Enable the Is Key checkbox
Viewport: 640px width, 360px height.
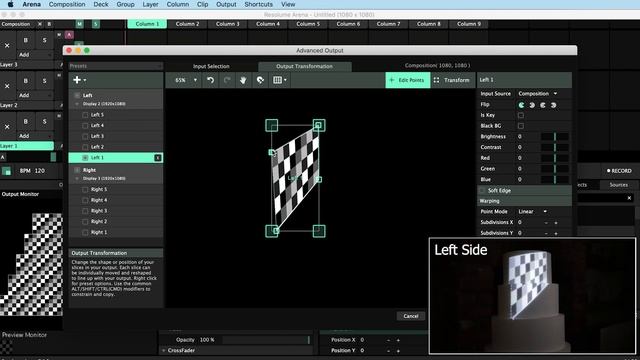(521, 116)
